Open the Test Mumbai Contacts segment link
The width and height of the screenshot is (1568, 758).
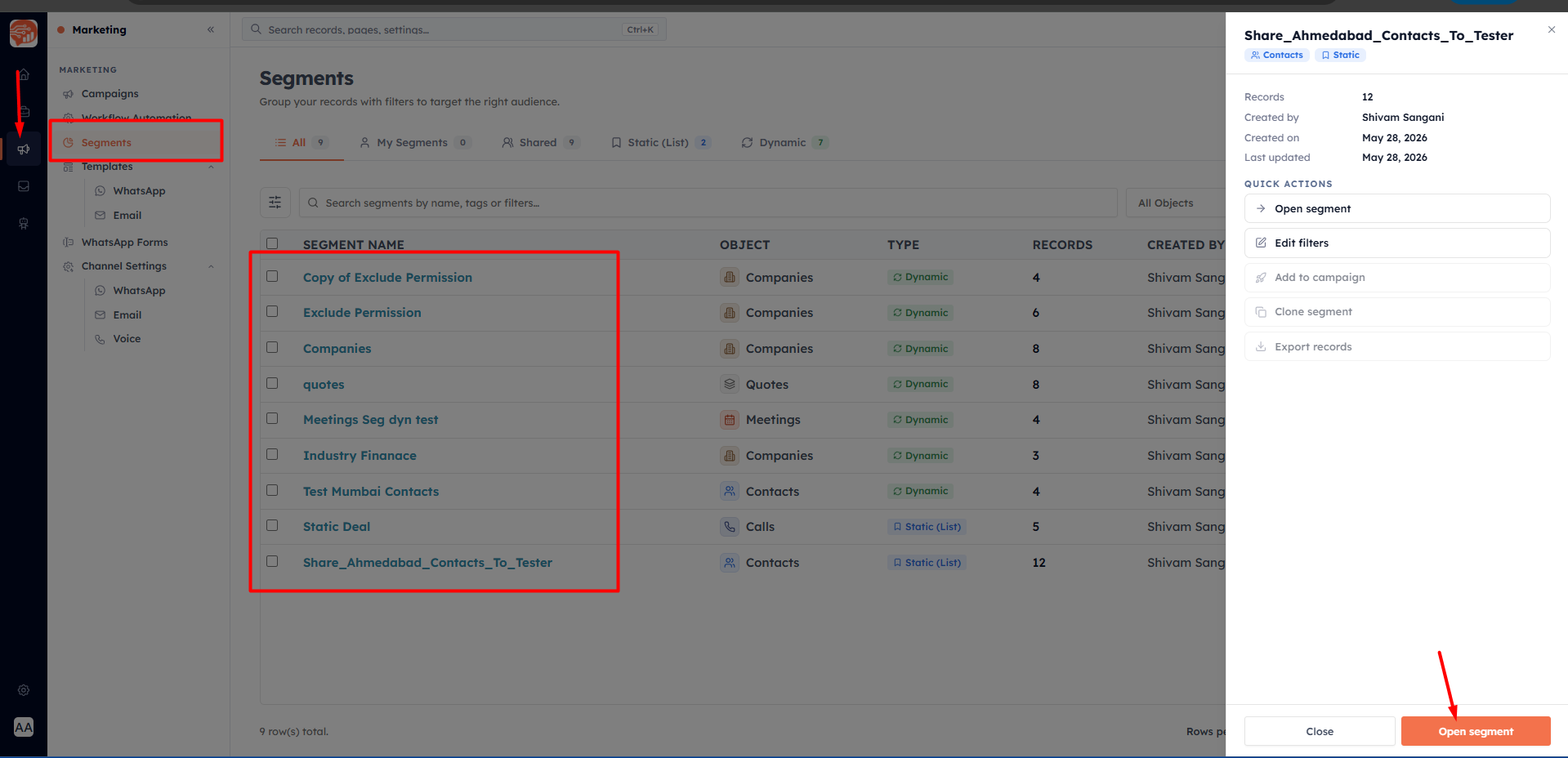(x=371, y=491)
